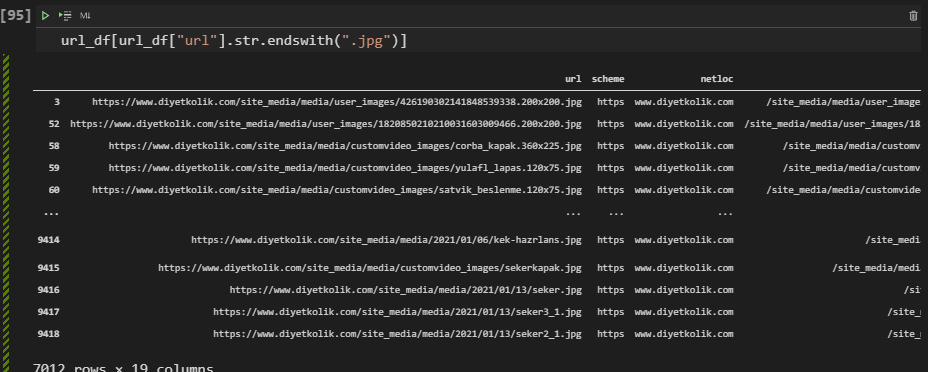The image size is (928, 372).
Task: Click the URL ending in 182085021021003160300946​6.200x200.jpg
Action: (326, 124)
